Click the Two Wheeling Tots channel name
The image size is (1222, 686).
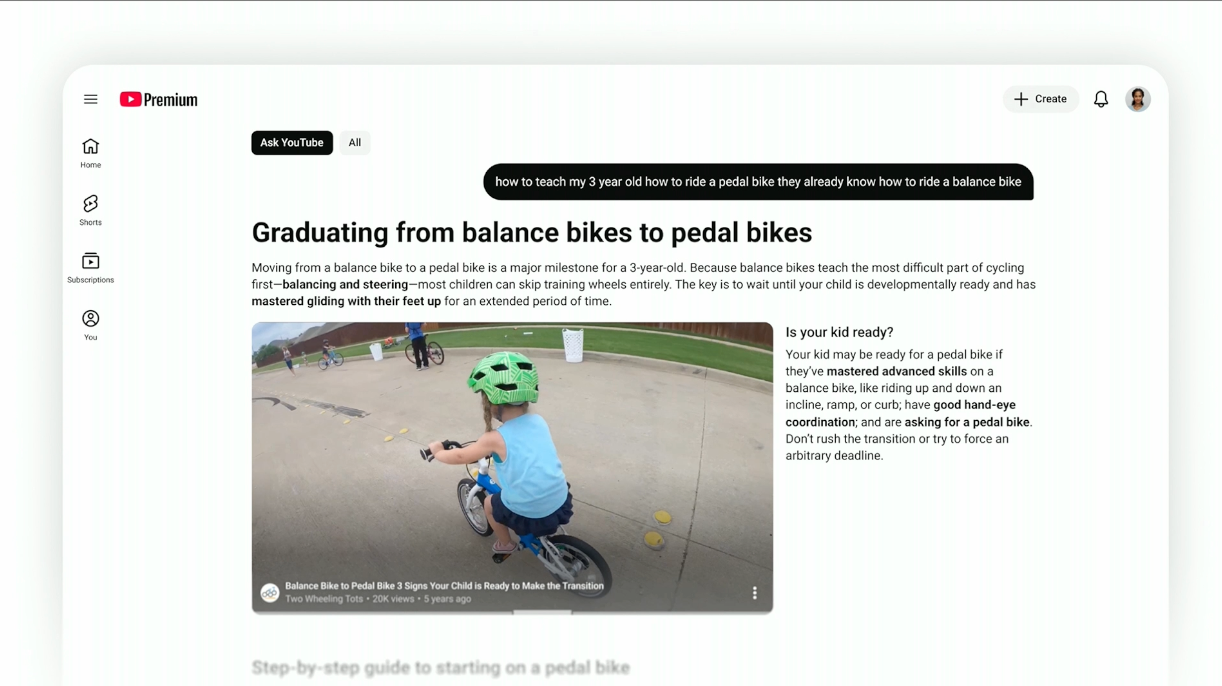point(324,599)
